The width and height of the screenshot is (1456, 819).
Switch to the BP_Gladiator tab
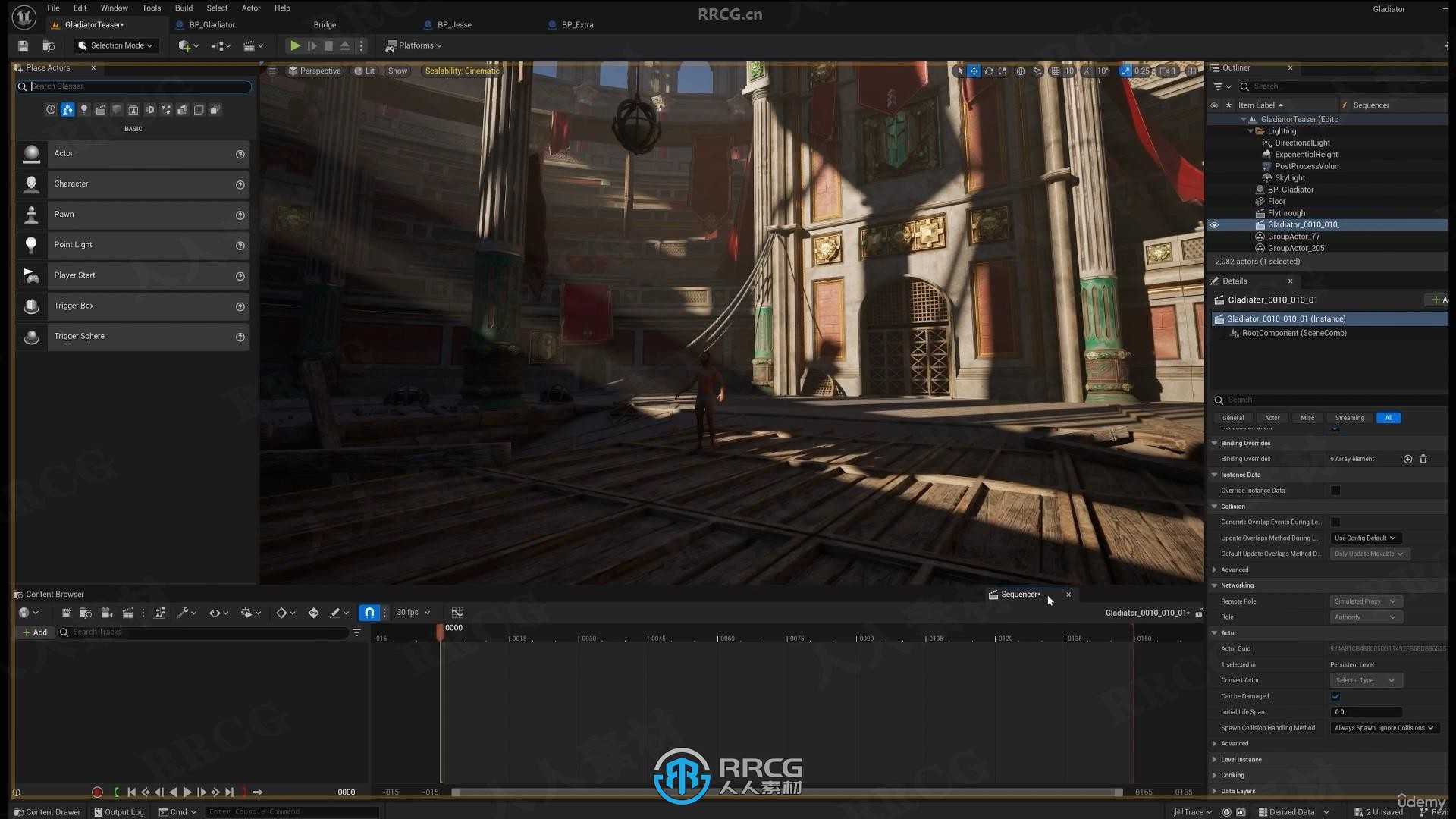pos(212,25)
